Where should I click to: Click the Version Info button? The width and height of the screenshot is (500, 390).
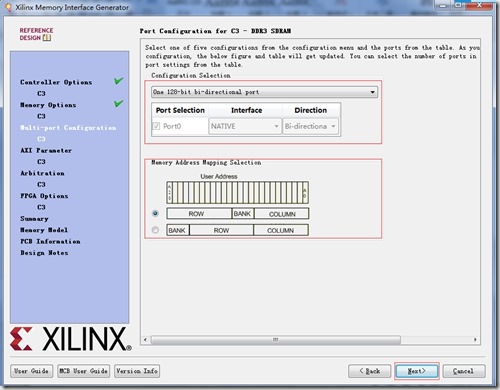pos(137,371)
